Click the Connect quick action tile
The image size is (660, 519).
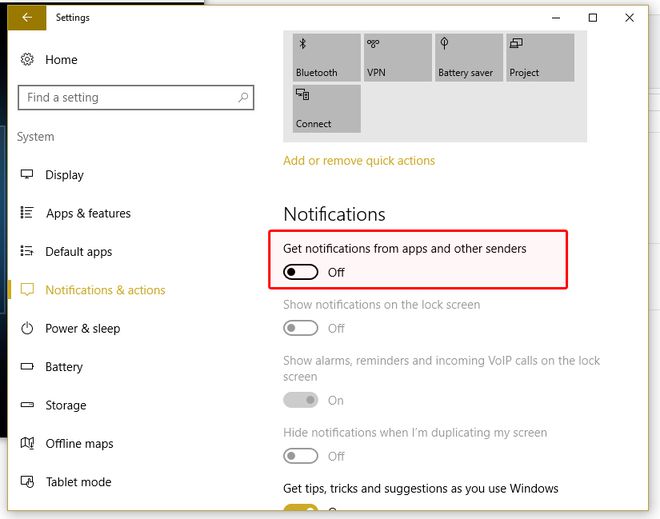tap(327, 109)
